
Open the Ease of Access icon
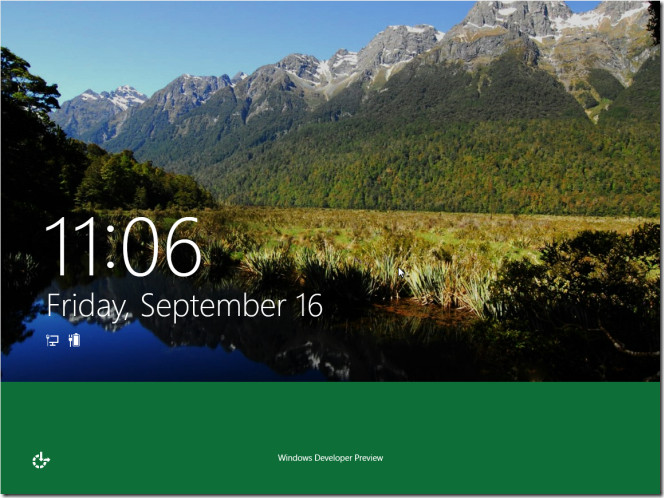[41, 460]
